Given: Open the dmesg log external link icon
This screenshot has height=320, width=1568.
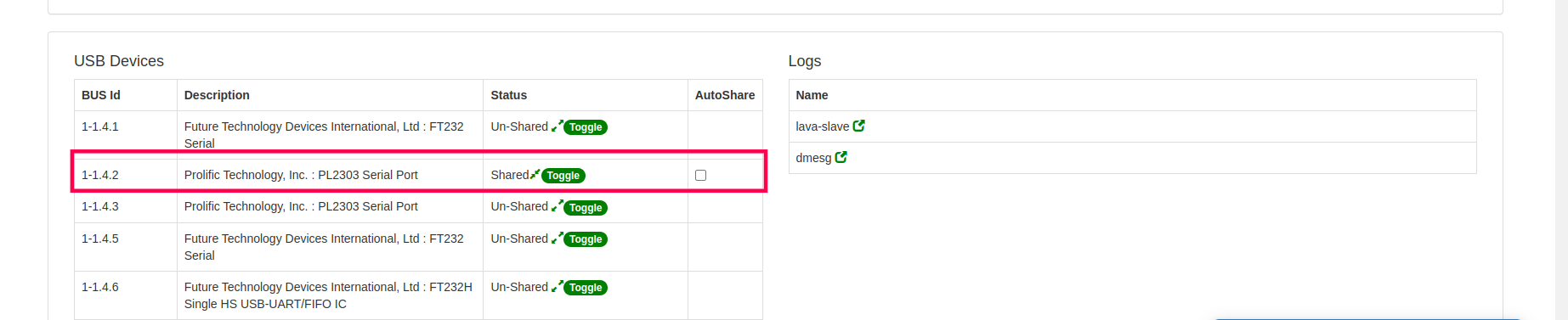Looking at the screenshot, I should tap(841, 157).
